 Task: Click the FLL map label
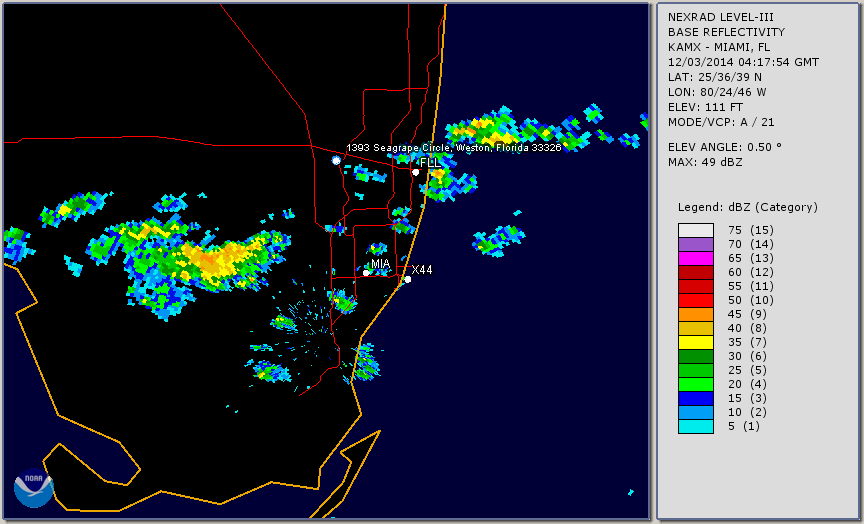430,163
